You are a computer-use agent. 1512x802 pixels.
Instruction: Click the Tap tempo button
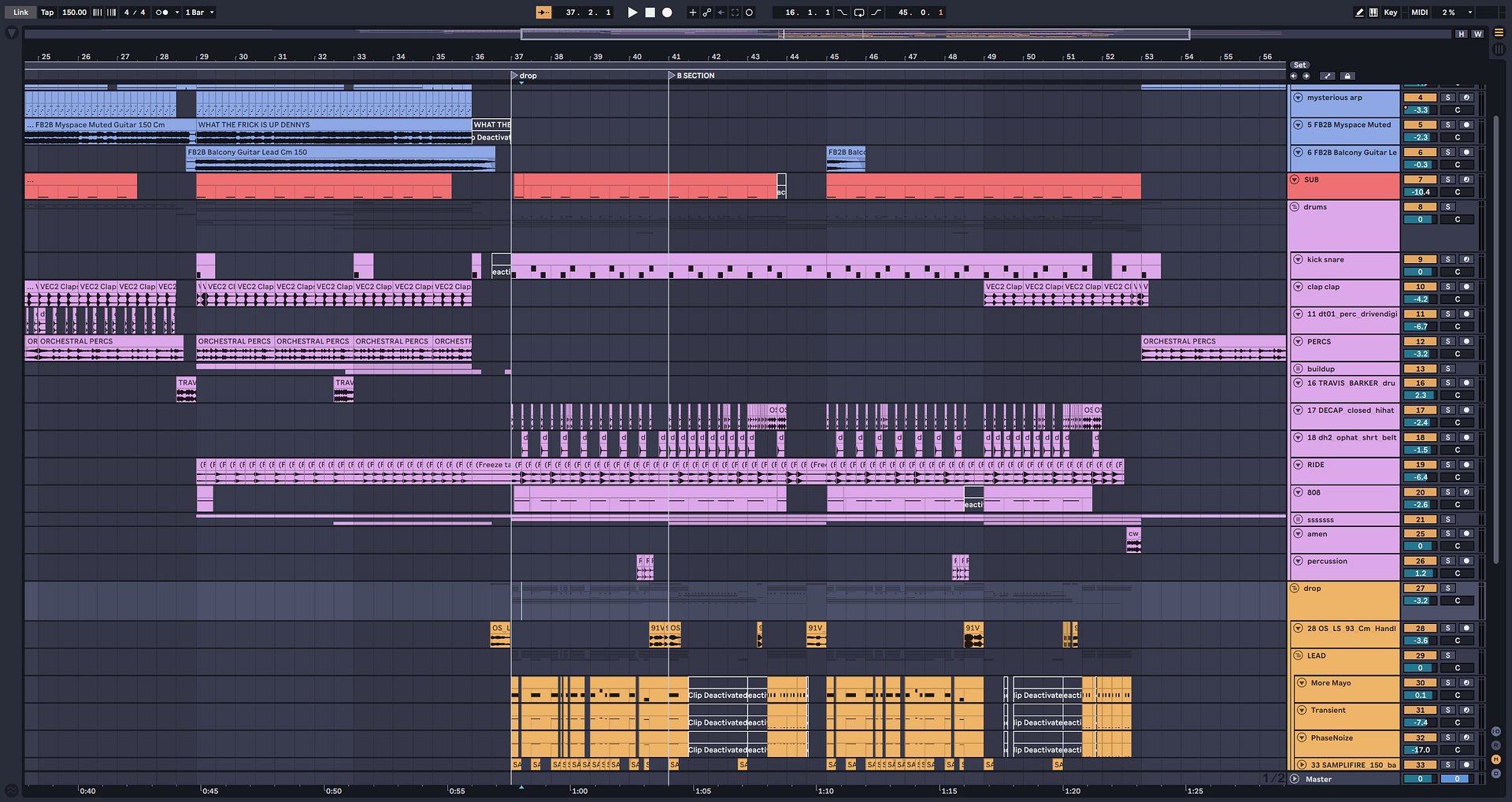point(46,12)
